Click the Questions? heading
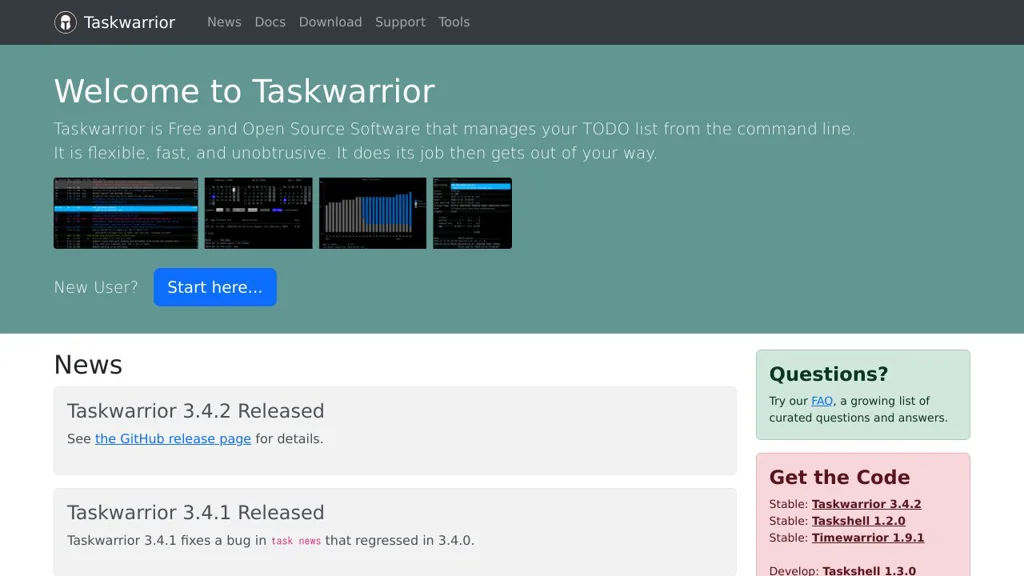Screen dimensions: 1024x576 tap(828, 374)
